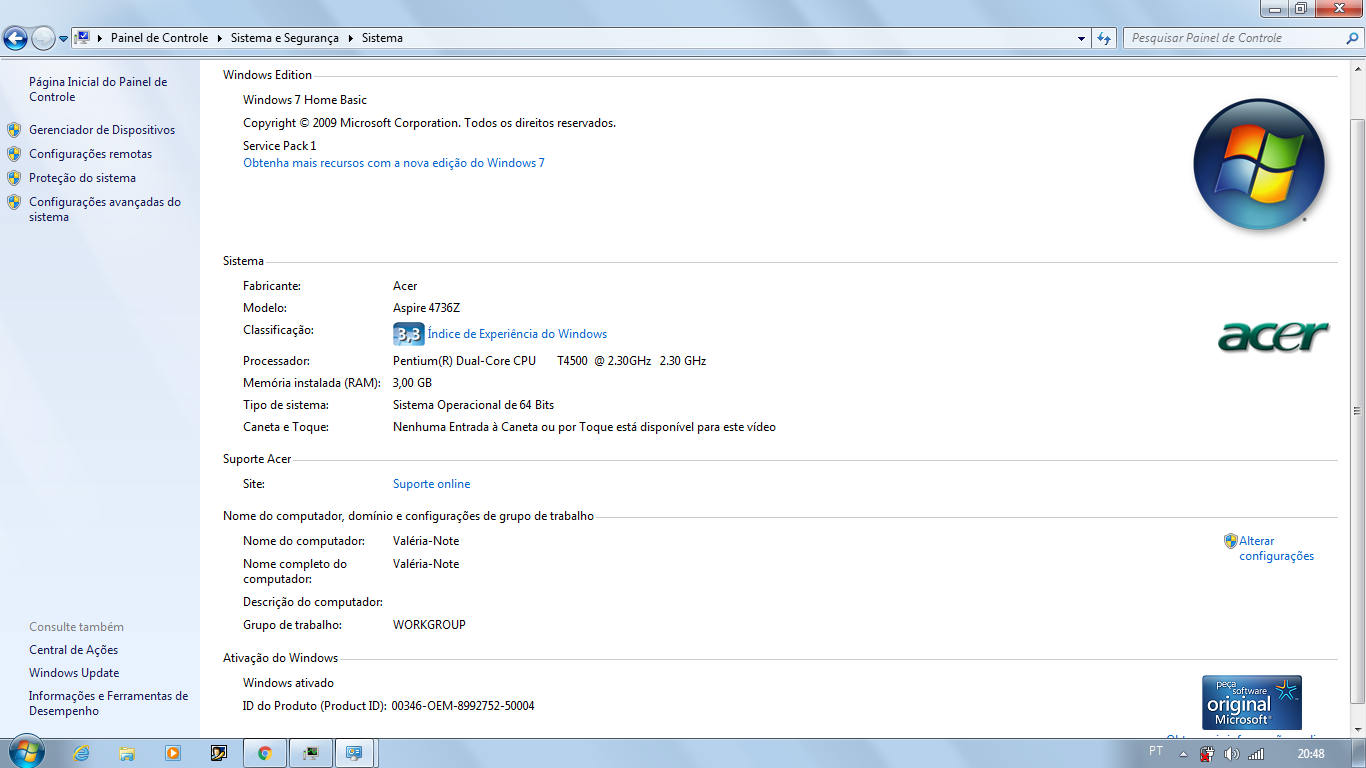This screenshot has width=1366, height=768.
Task: Click the Forward navigation arrow button
Action: (43, 39)
